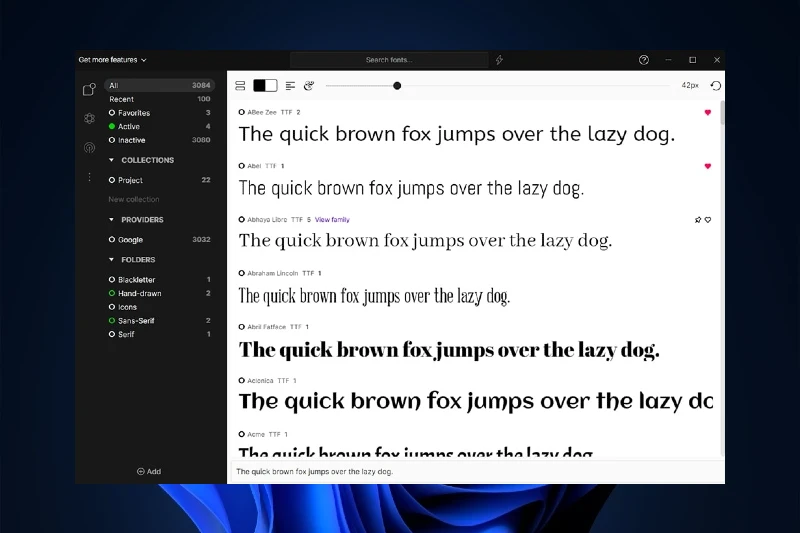Pin the Abhaya Libre font
Viewport: 800px width, 533px height.
click(697, 219)
